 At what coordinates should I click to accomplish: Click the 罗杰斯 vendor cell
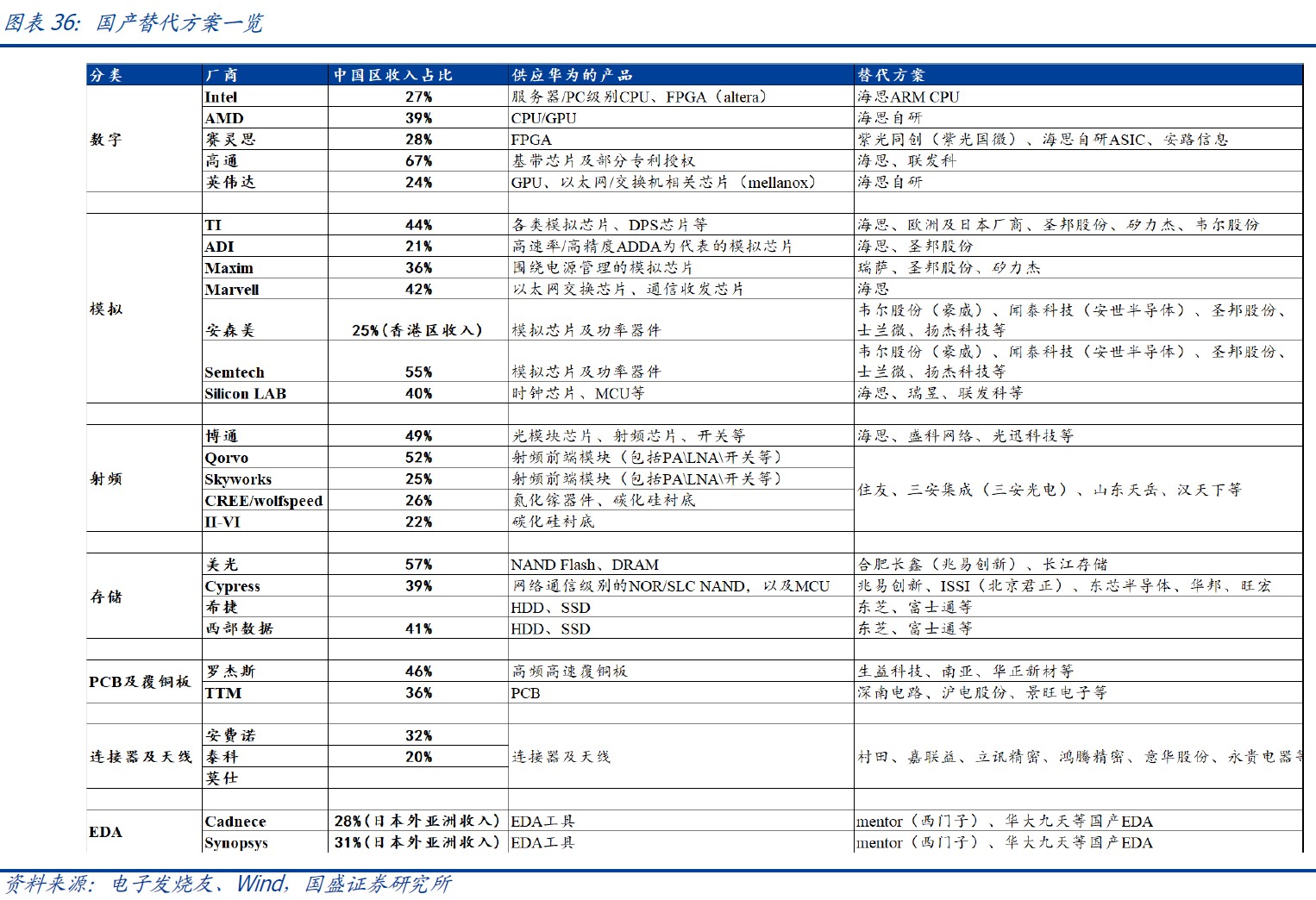coord(265,671)
